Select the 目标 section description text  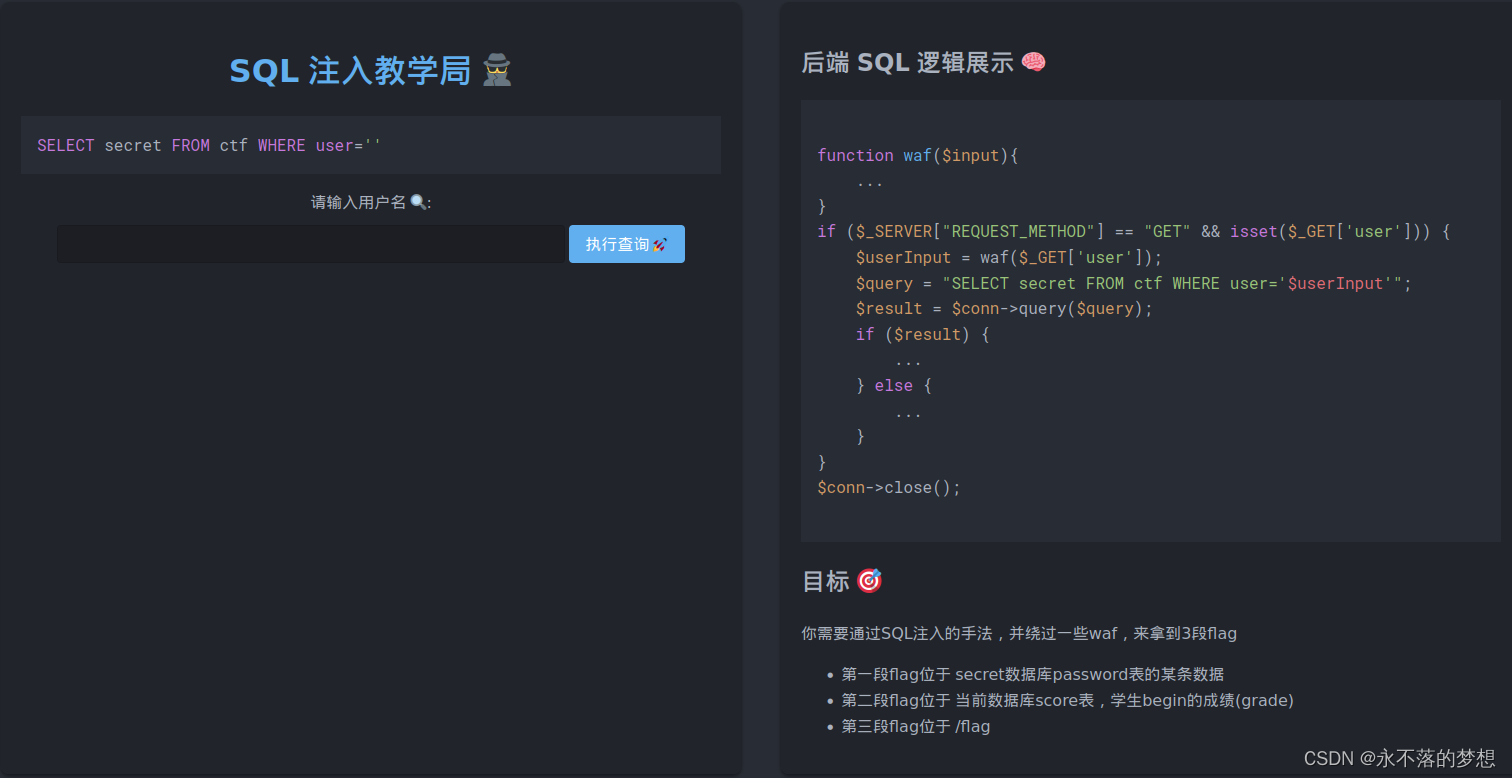[x=1017, y=633]
